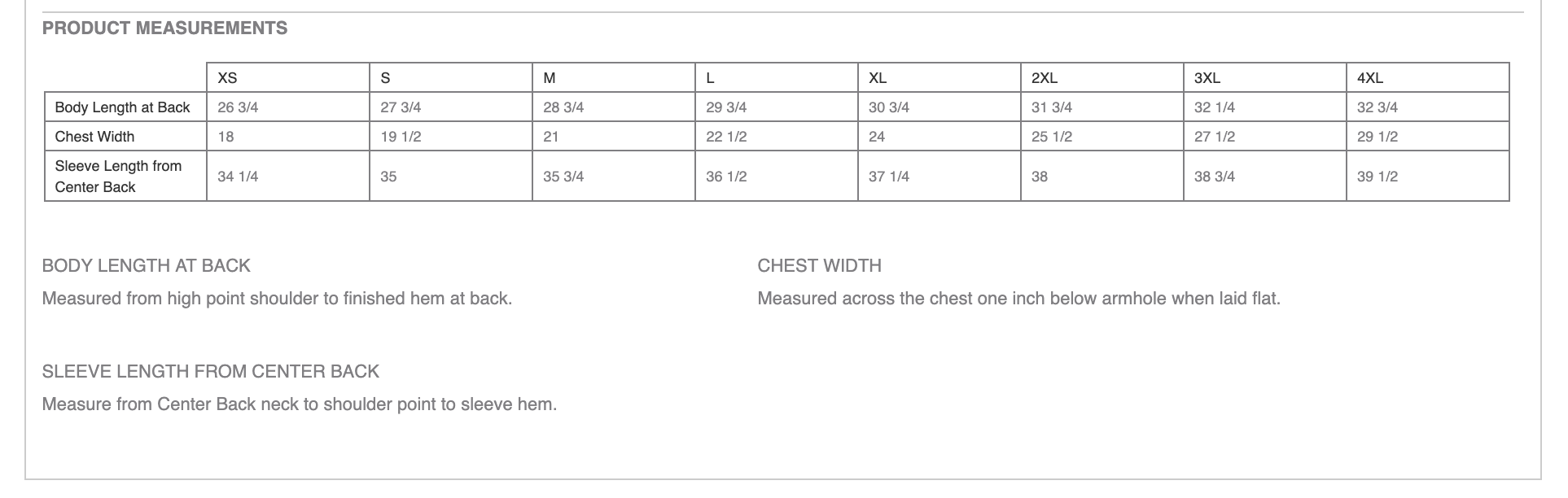
Task: Select the 4XL column header cell
Action: coord(1370,78)
